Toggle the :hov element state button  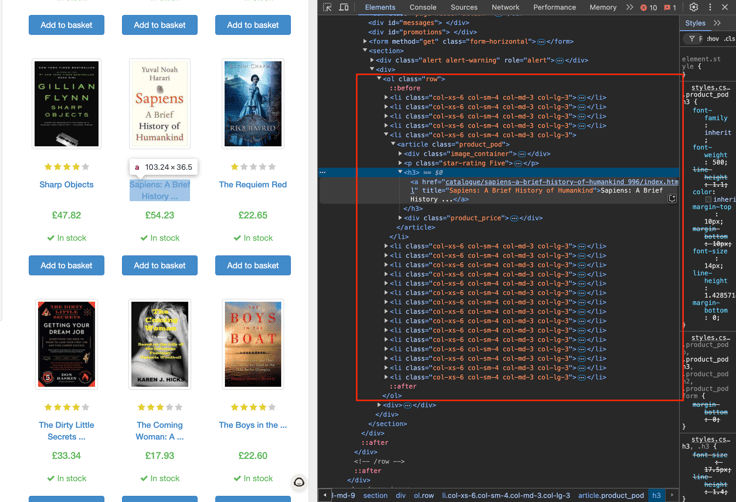tap(712, 39)
